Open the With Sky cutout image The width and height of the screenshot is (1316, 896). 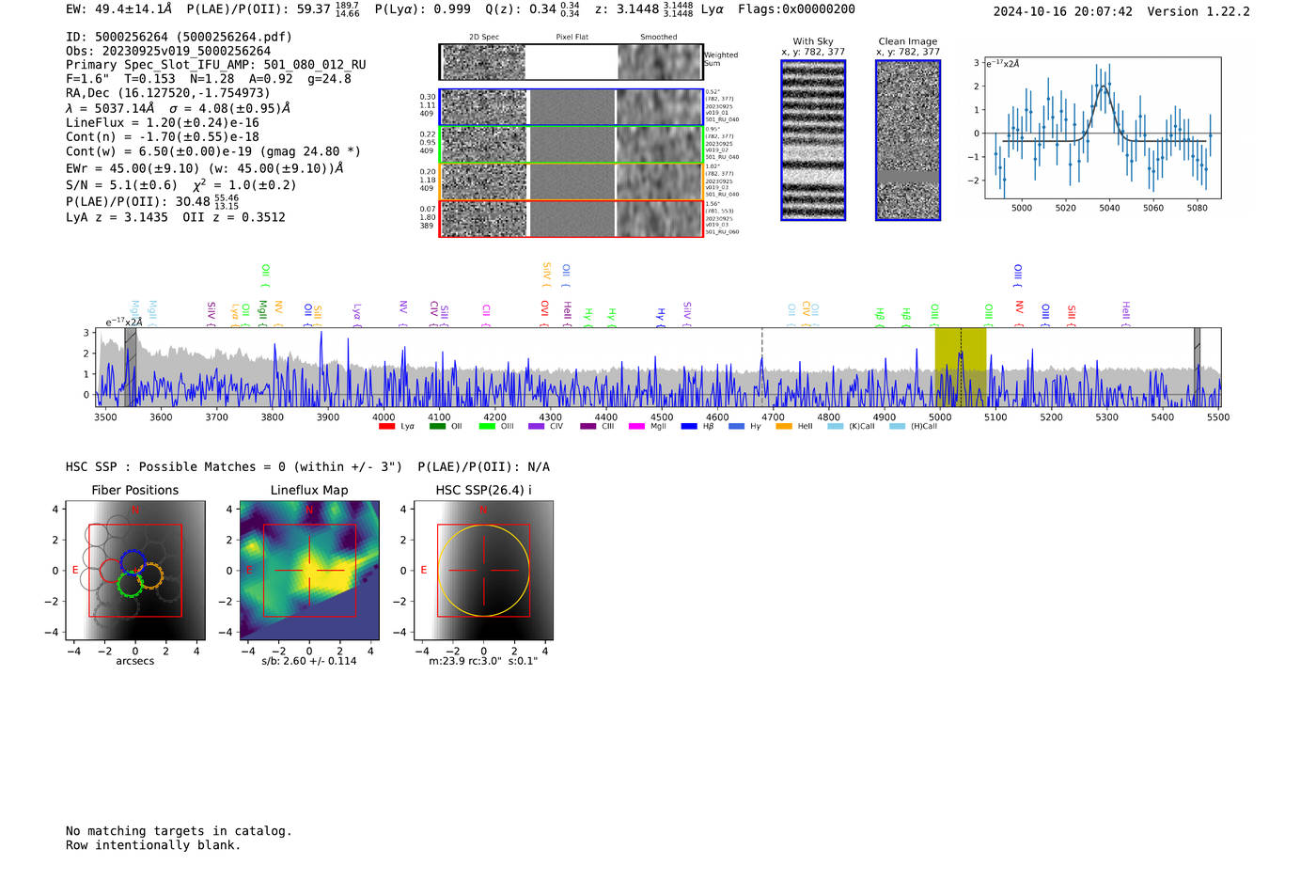[x=813, y=140]
